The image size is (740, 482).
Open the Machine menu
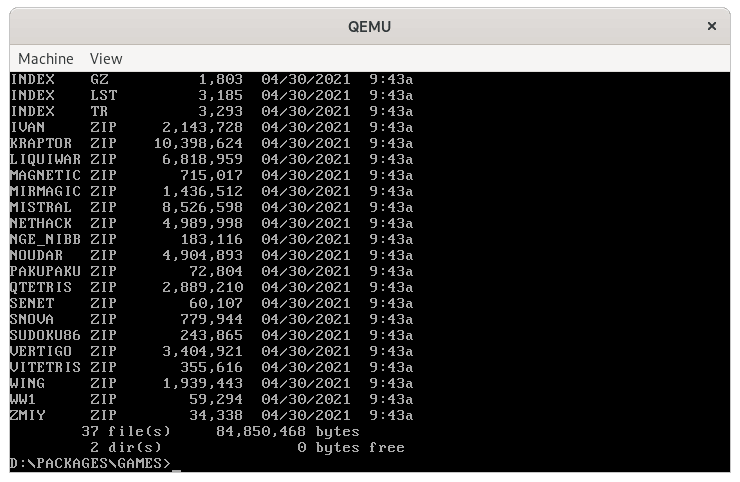46,59
